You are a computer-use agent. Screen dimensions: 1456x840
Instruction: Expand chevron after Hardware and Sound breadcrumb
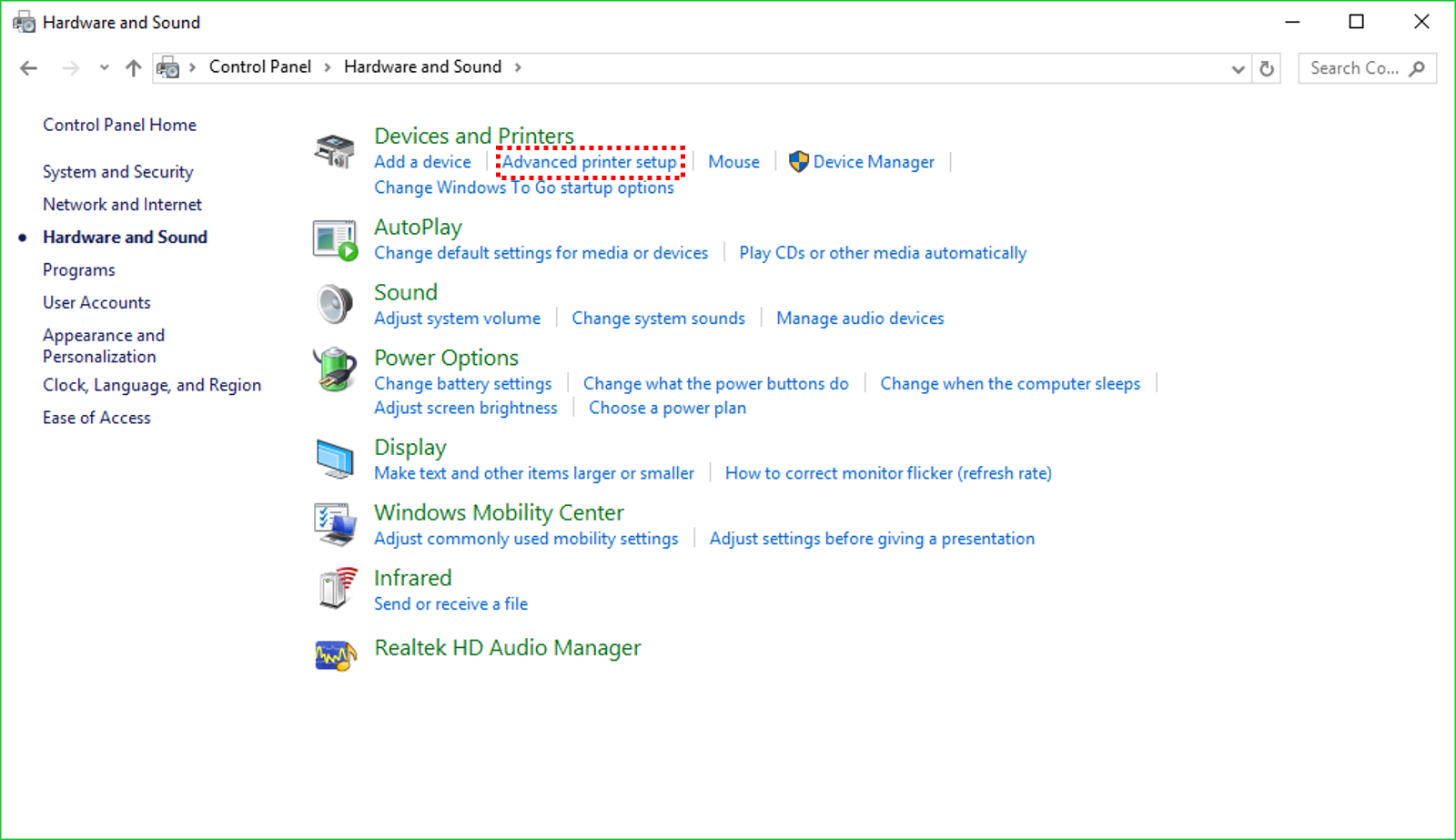pos(518,67)
